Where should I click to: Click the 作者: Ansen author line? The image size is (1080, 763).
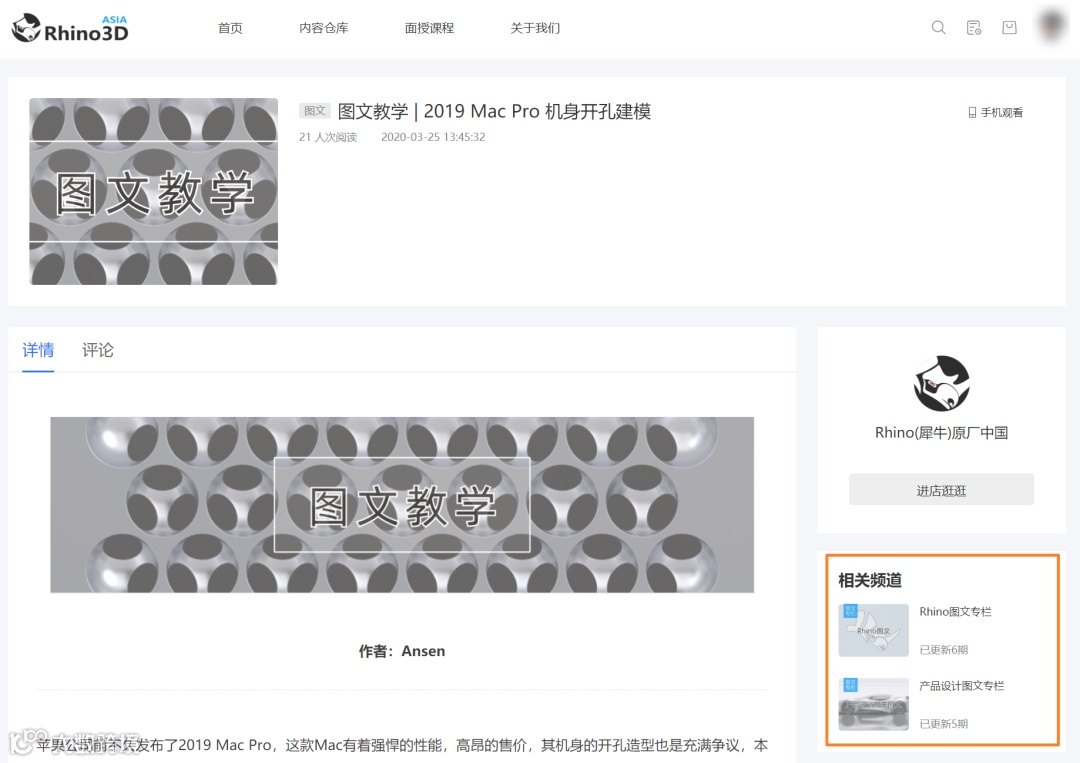click(402, 651)
